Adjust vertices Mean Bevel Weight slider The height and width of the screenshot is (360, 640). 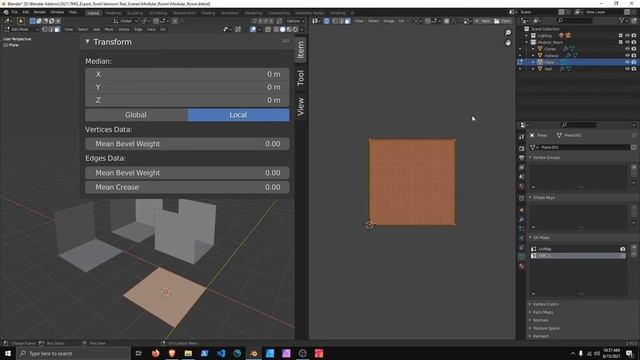(x=187, y=144)
